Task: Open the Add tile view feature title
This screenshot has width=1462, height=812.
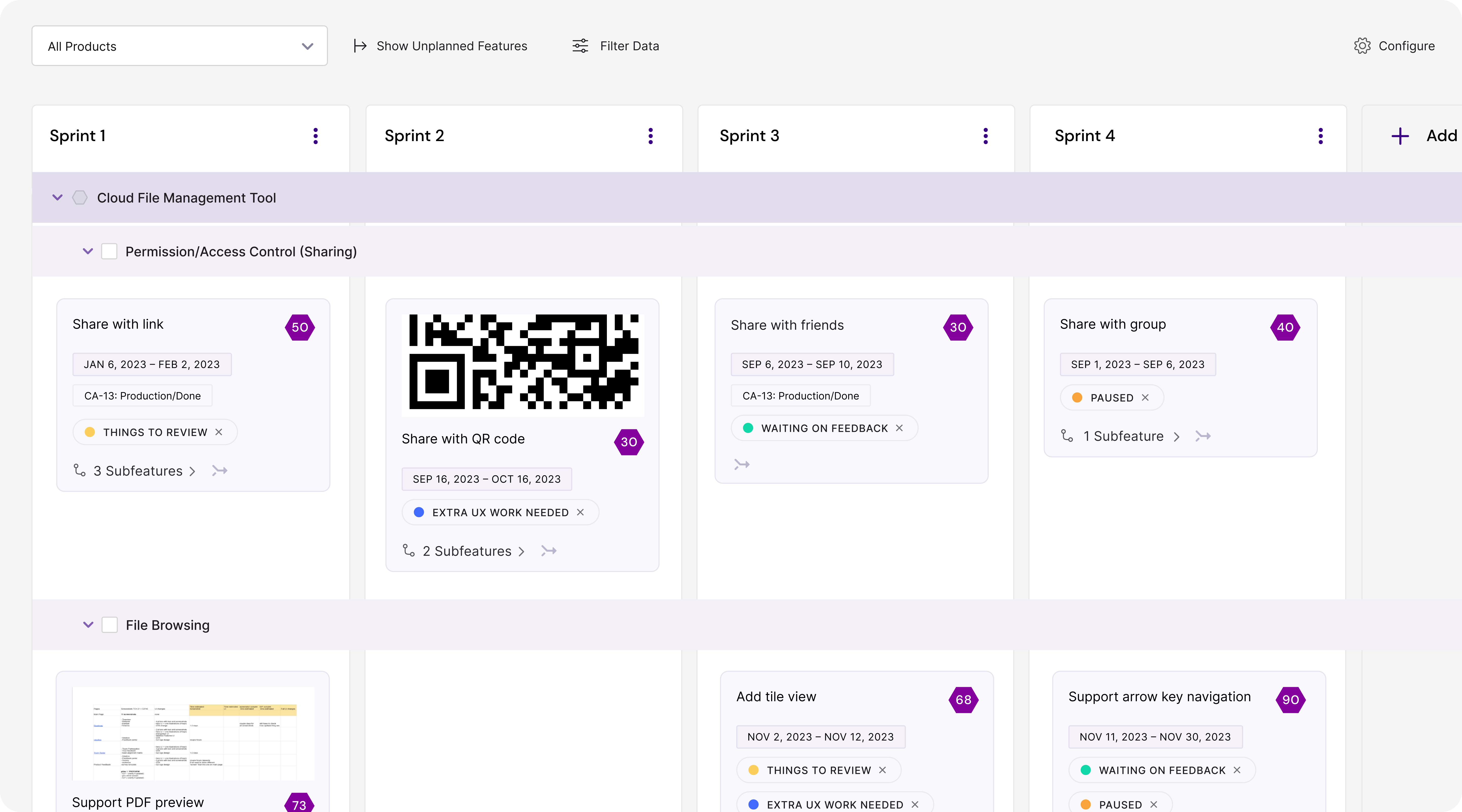Action: 776,697
